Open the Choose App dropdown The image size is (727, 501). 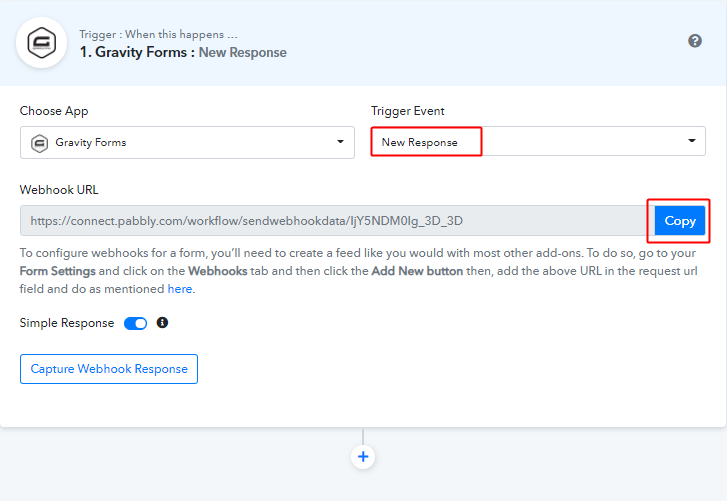click(x=187, y=142)
